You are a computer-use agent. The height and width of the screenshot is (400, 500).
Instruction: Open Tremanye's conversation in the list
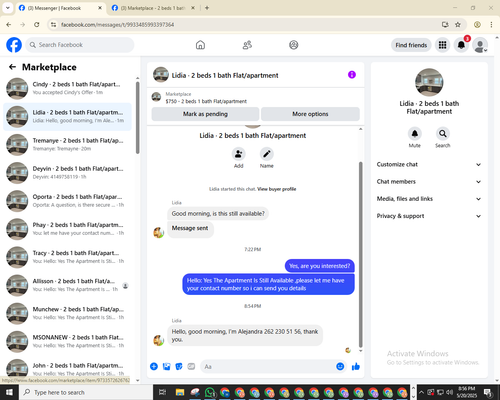[x=67, y=145]
